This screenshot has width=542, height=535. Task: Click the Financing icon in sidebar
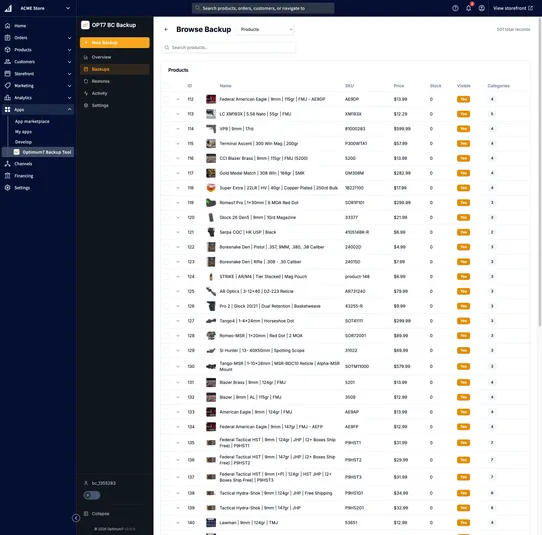pos(8,176)
